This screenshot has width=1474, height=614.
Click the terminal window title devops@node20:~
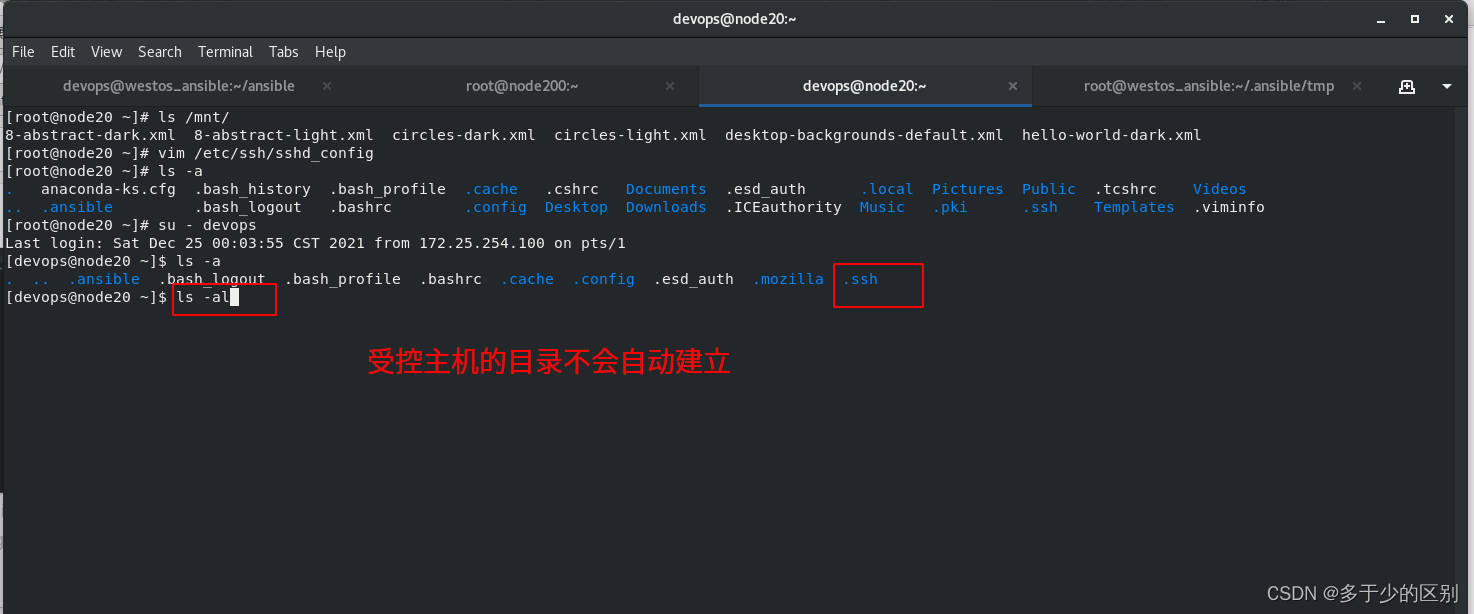(736, 19)
